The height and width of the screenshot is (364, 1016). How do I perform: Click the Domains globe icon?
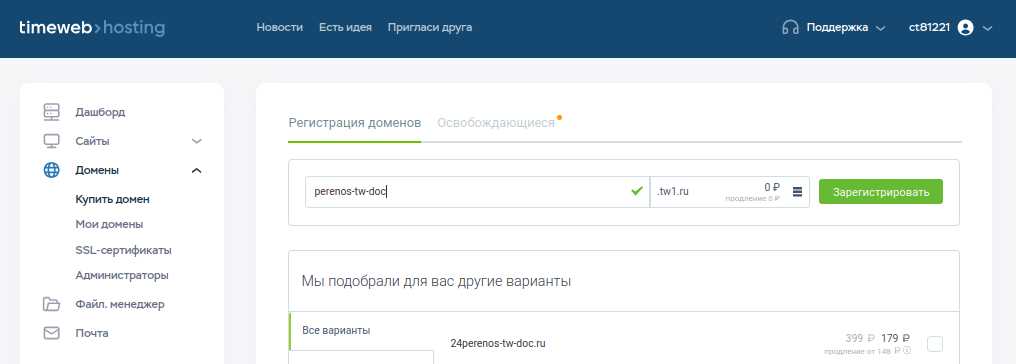coord(51,170)
